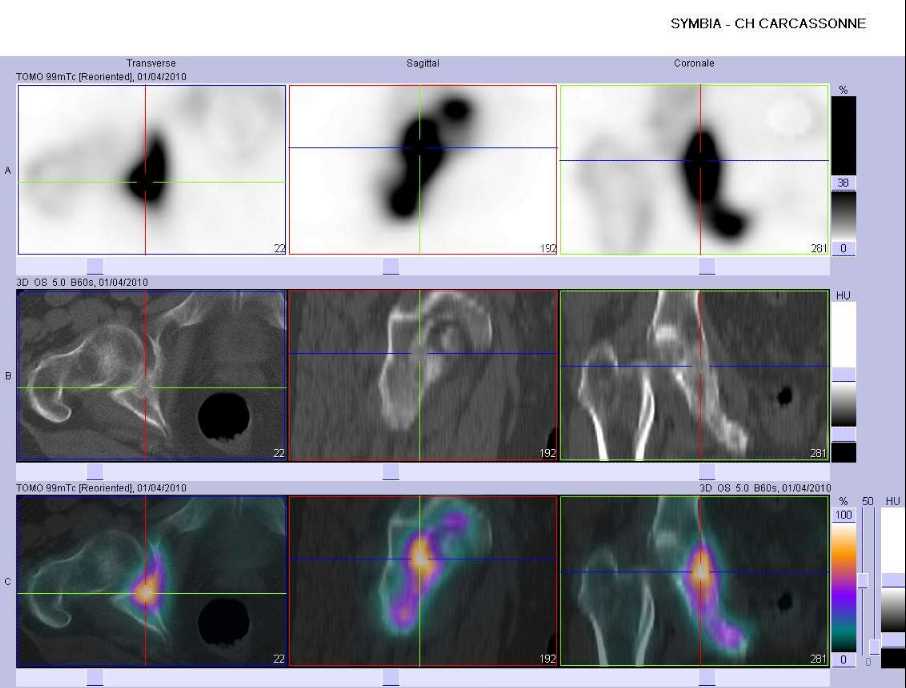This screenshot has width=906, height=688.
Task: Click the row label 'B'
Action: coord(8,376)
